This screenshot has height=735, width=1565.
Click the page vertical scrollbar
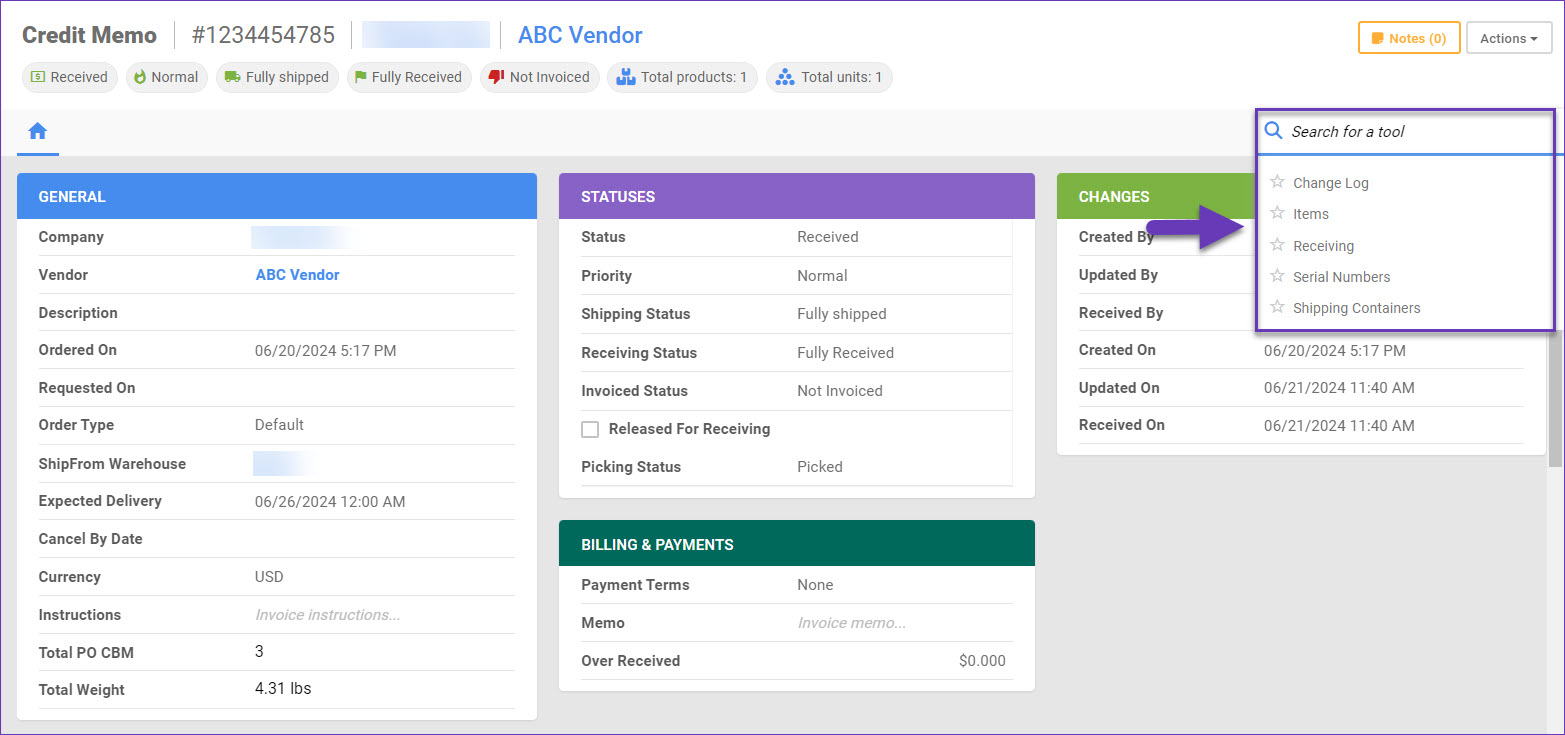point(1553,400)
